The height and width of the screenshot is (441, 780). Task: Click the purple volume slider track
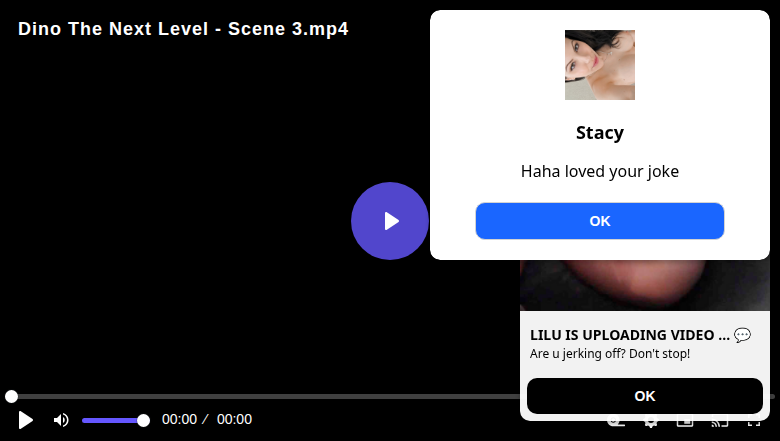112,421
